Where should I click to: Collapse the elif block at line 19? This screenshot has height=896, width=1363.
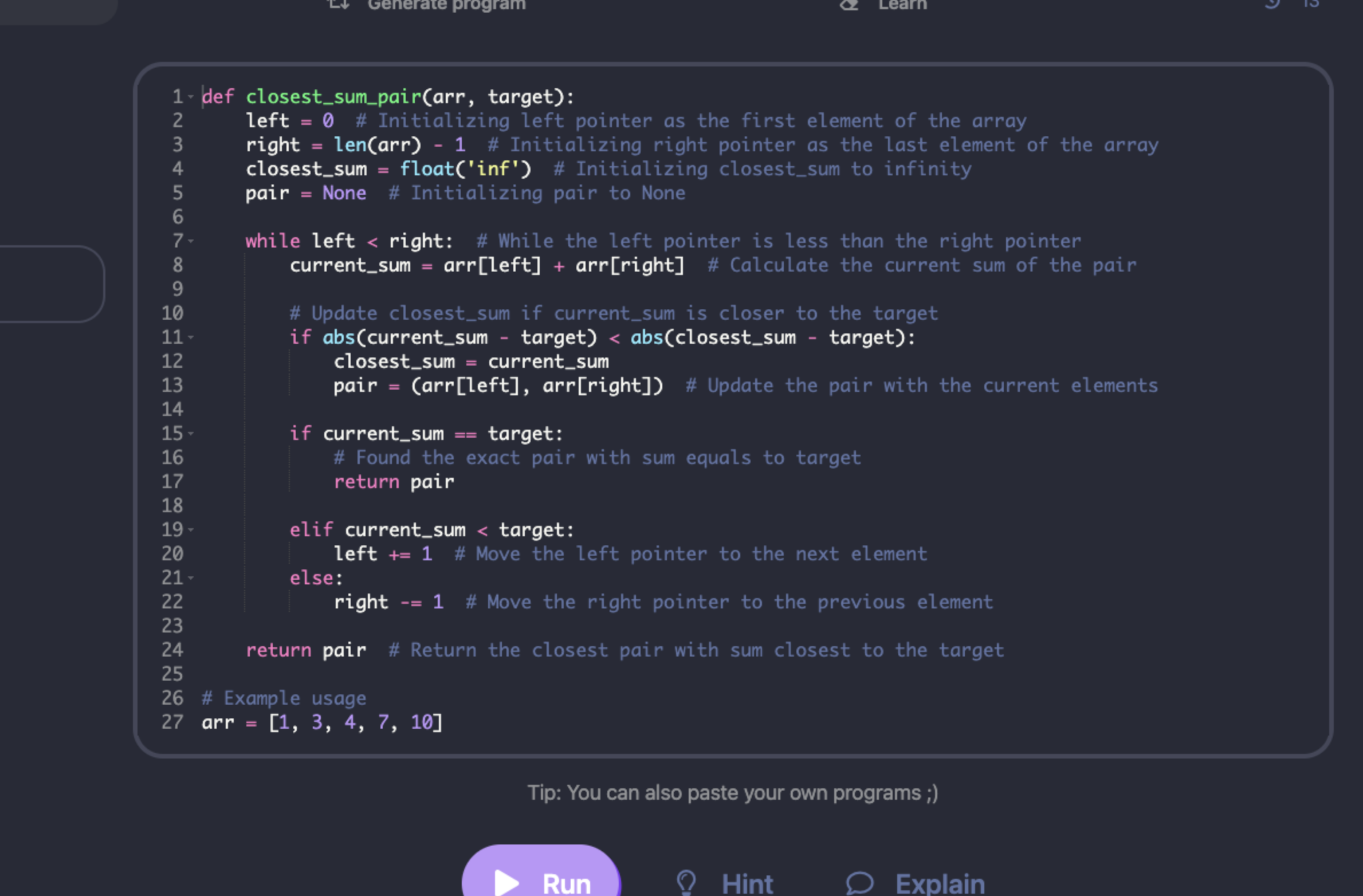click(191, 530)
